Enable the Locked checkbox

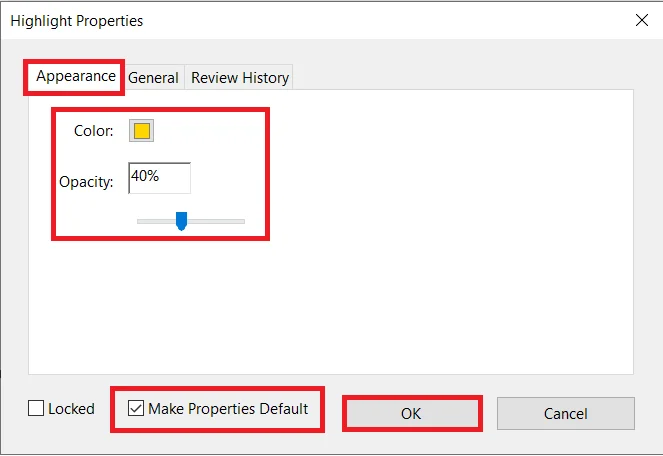pos(36,409)
